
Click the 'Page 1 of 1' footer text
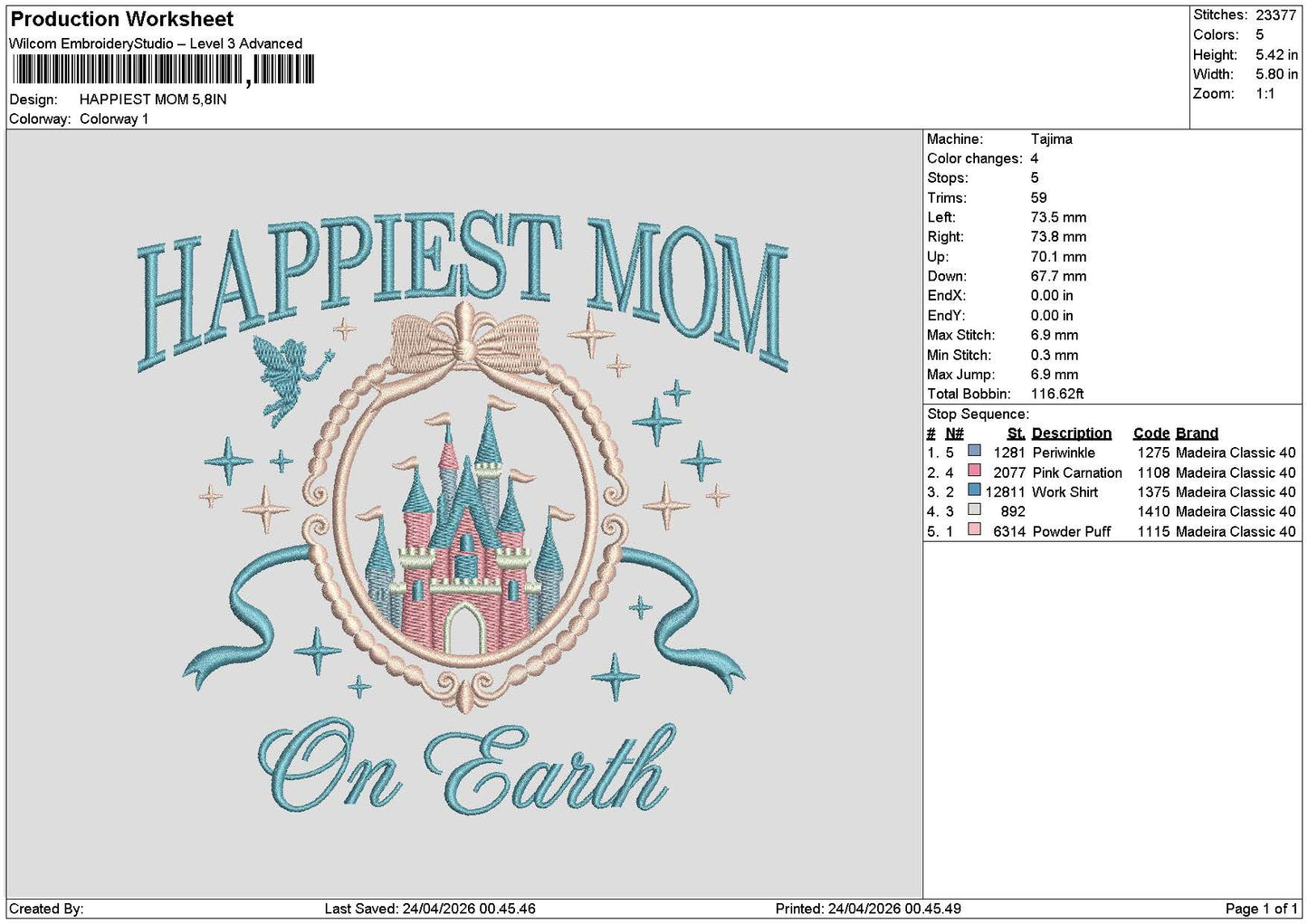coord(1261,909)
